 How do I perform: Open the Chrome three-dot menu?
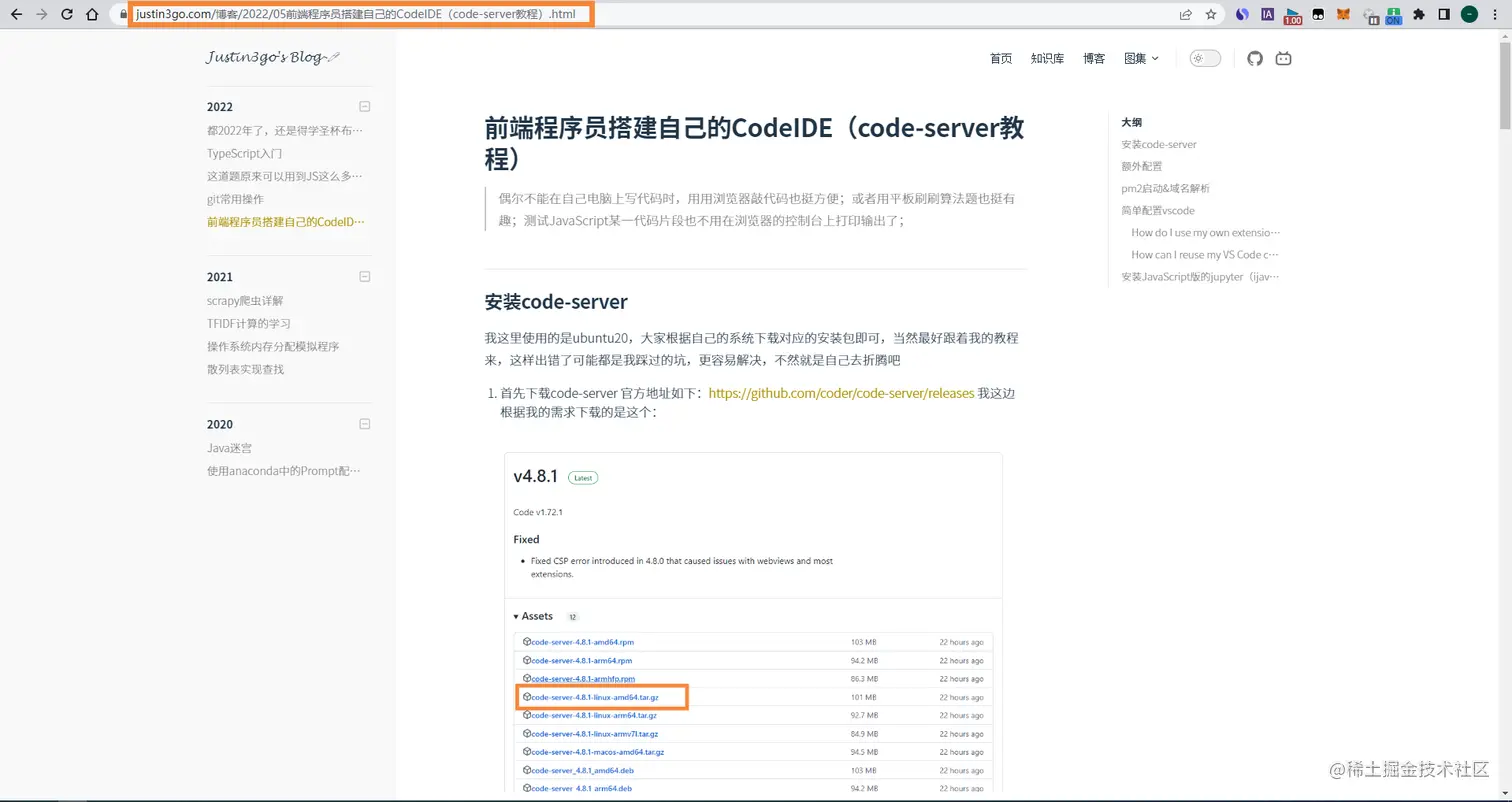point(1495,14)
